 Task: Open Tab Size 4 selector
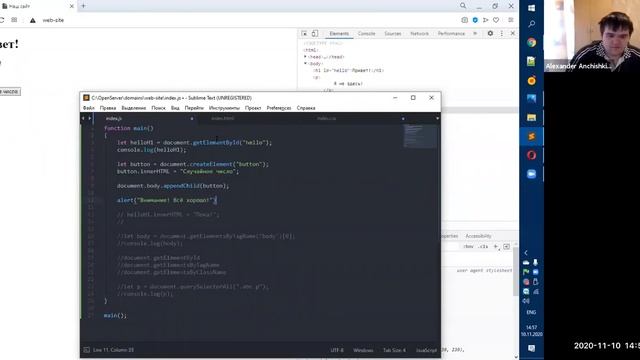click(394, 350)
